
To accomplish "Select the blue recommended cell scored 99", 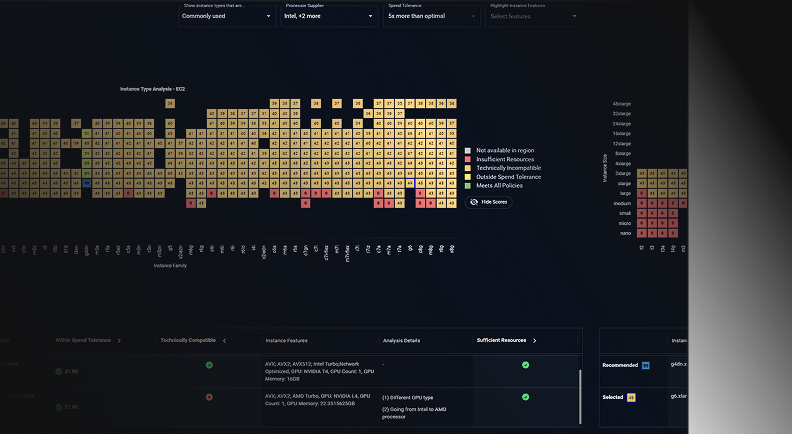I will [86, 183].
